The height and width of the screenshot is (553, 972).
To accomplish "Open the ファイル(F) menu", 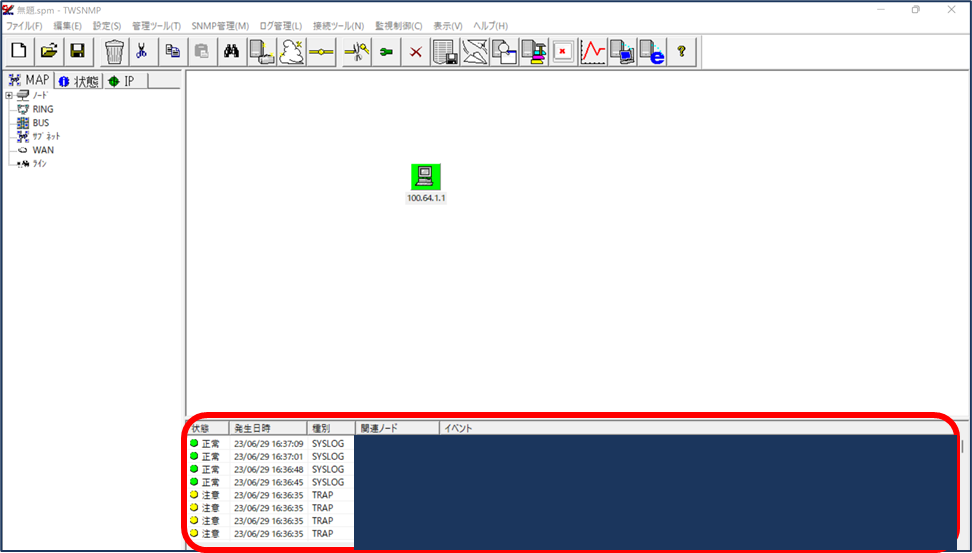I will 24,26.
